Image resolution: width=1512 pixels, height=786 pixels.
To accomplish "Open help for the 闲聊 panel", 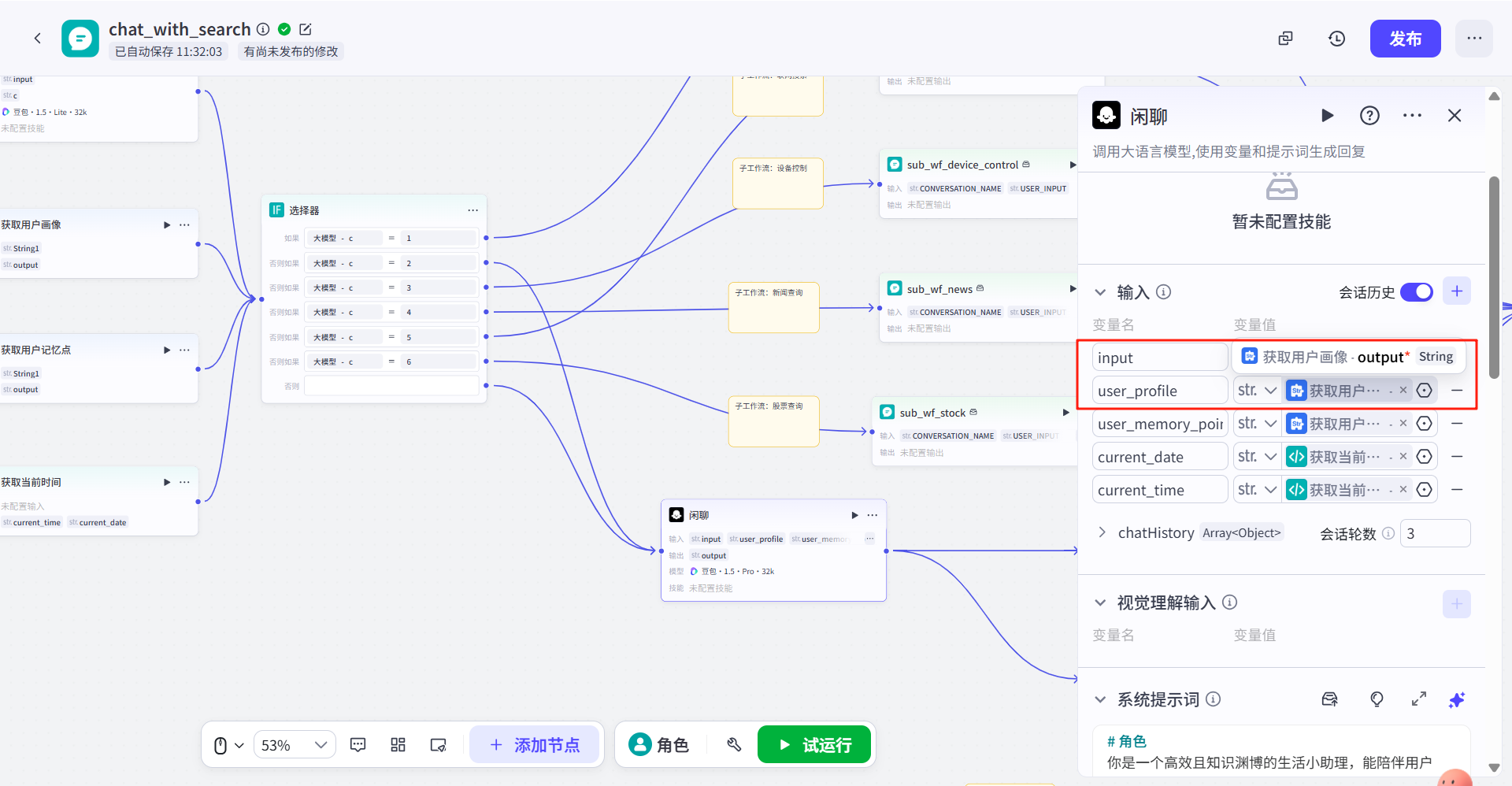I will (1369, 116).
